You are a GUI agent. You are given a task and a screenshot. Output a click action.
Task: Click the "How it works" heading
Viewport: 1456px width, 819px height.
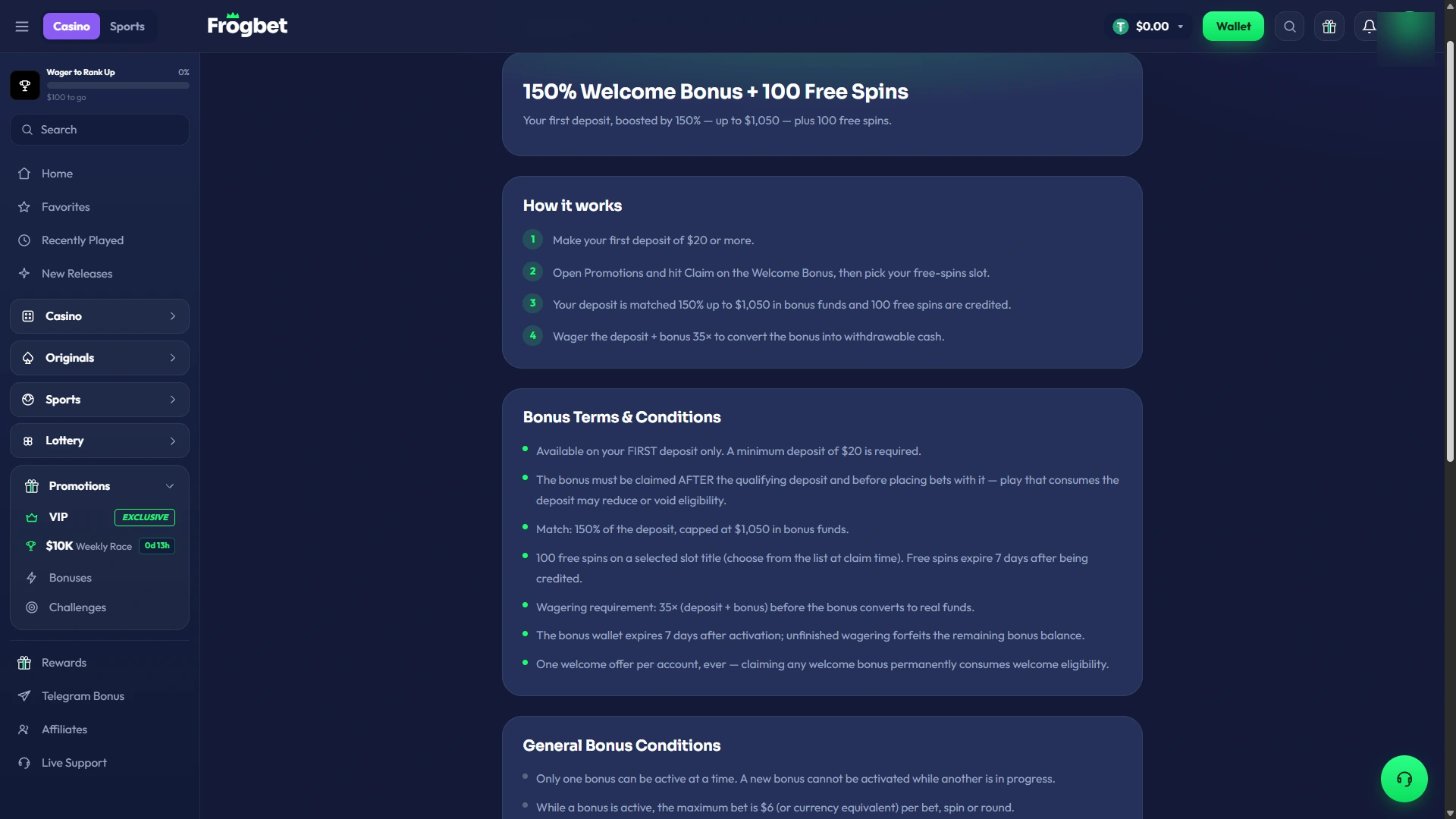coord(573,206)
